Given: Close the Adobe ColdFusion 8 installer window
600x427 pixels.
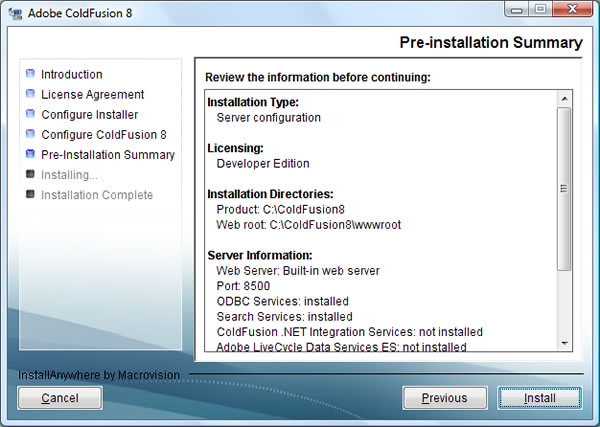Looking at the screenshot, I should (572, 9).
